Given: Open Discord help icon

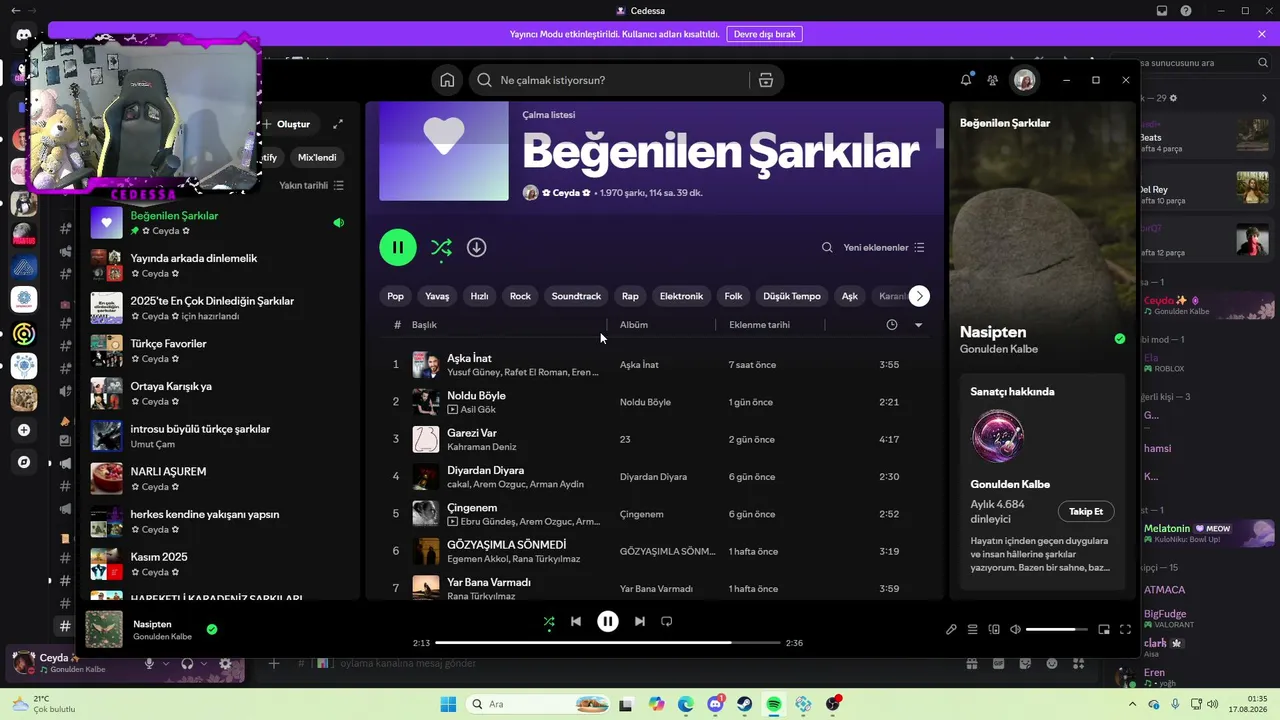Looking at the screenshot, I should [x=1186, y=11].
